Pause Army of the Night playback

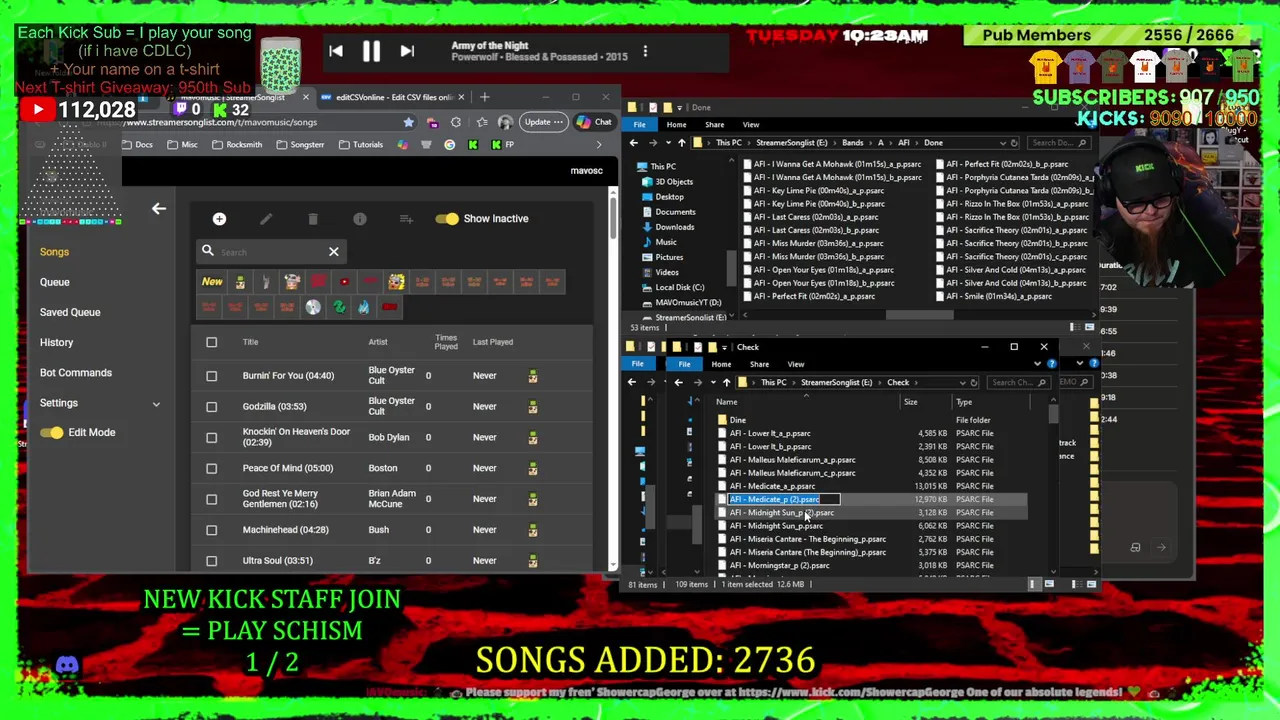[371, 51]
